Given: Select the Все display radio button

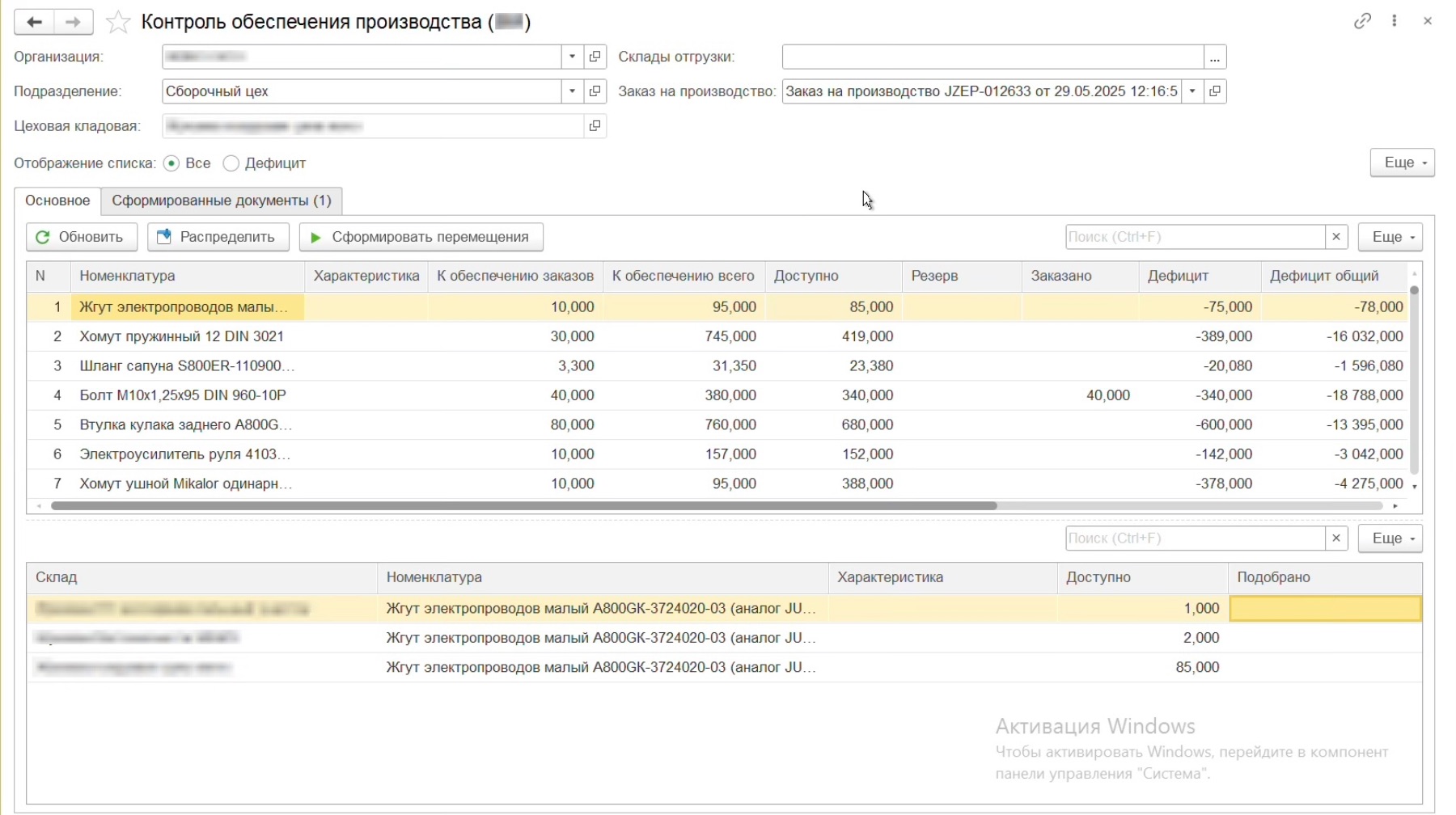Looking at the screenshot, I should (x=171, y=163).
